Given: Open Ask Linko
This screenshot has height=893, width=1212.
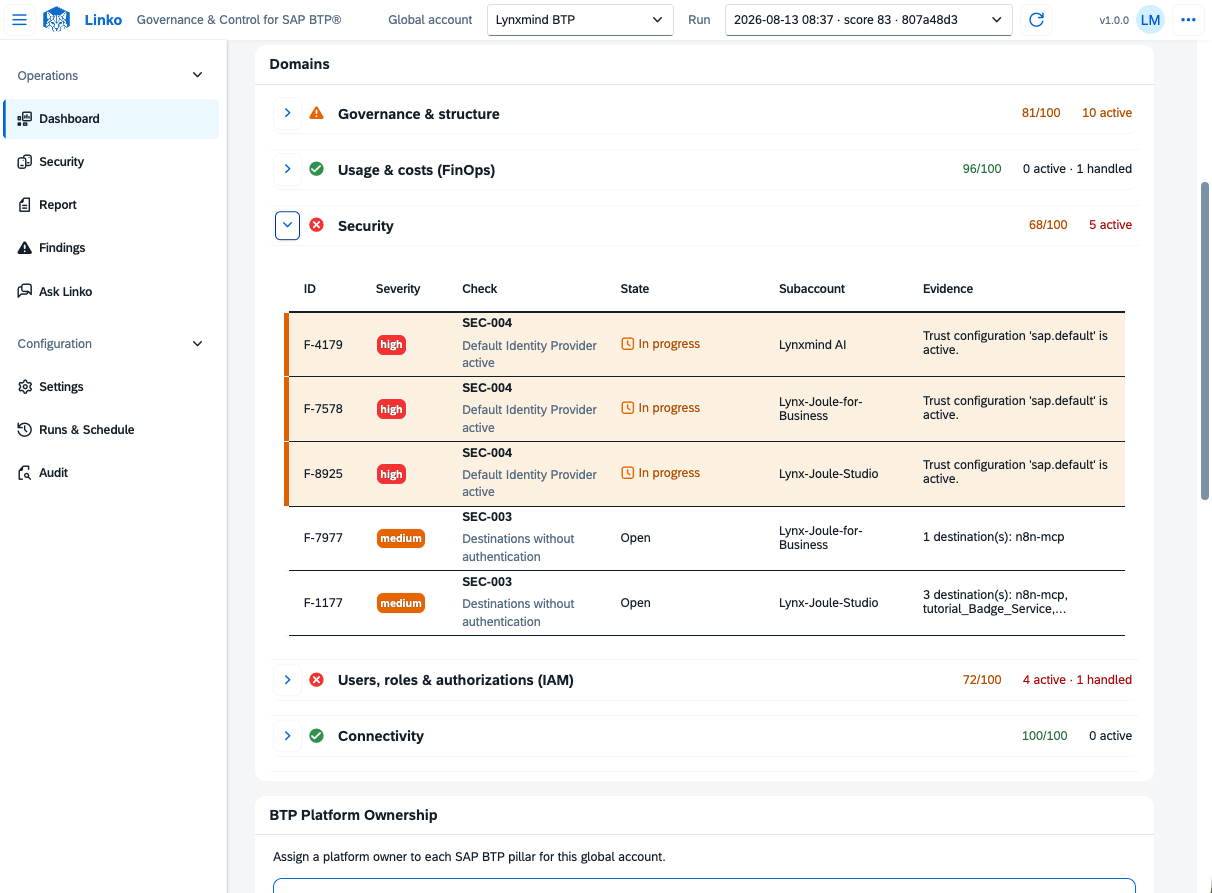Looking at the screenshot, I should (111, 291).
